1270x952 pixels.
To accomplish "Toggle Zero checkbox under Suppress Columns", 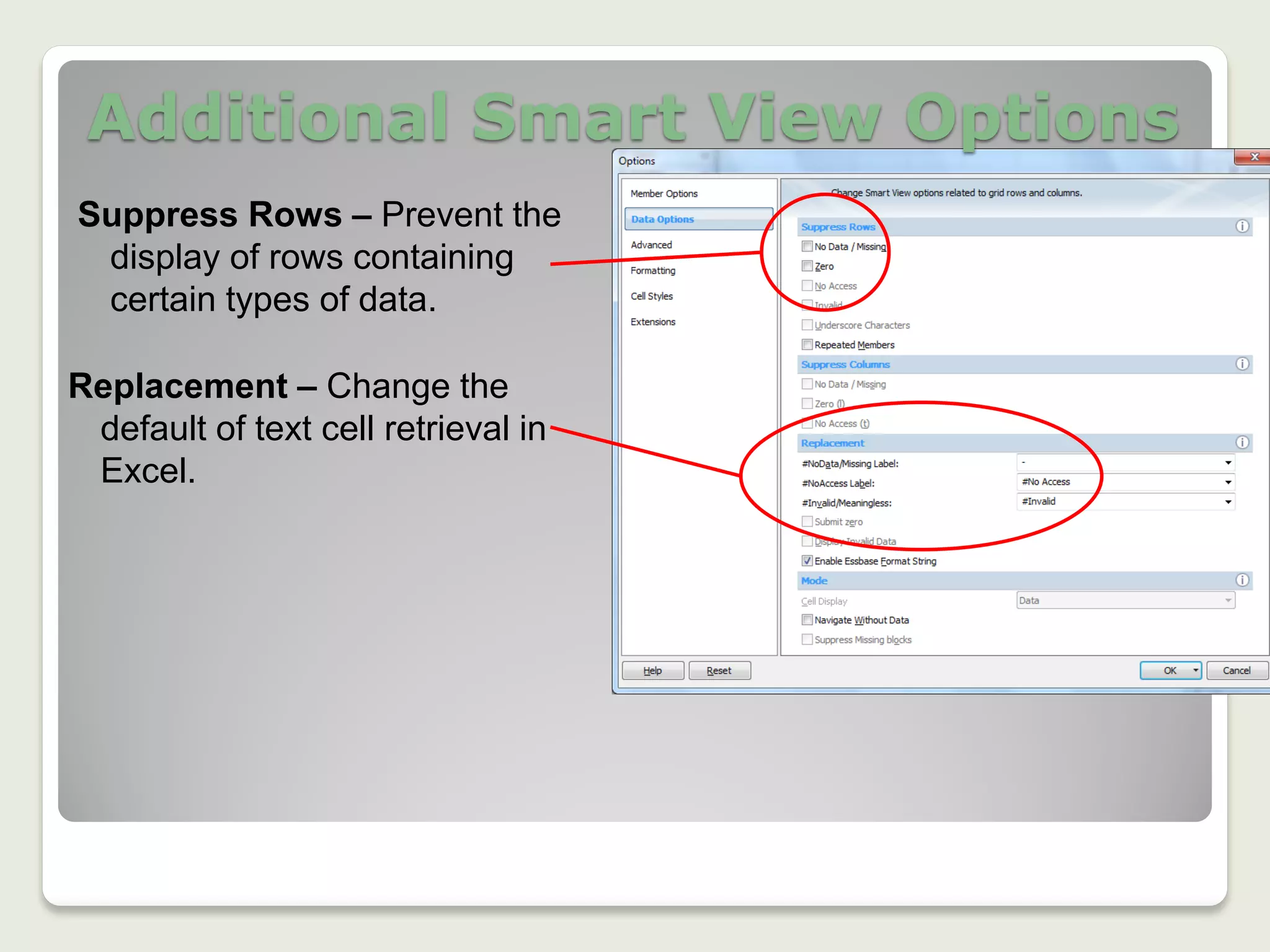I will (x=807, y=403).
